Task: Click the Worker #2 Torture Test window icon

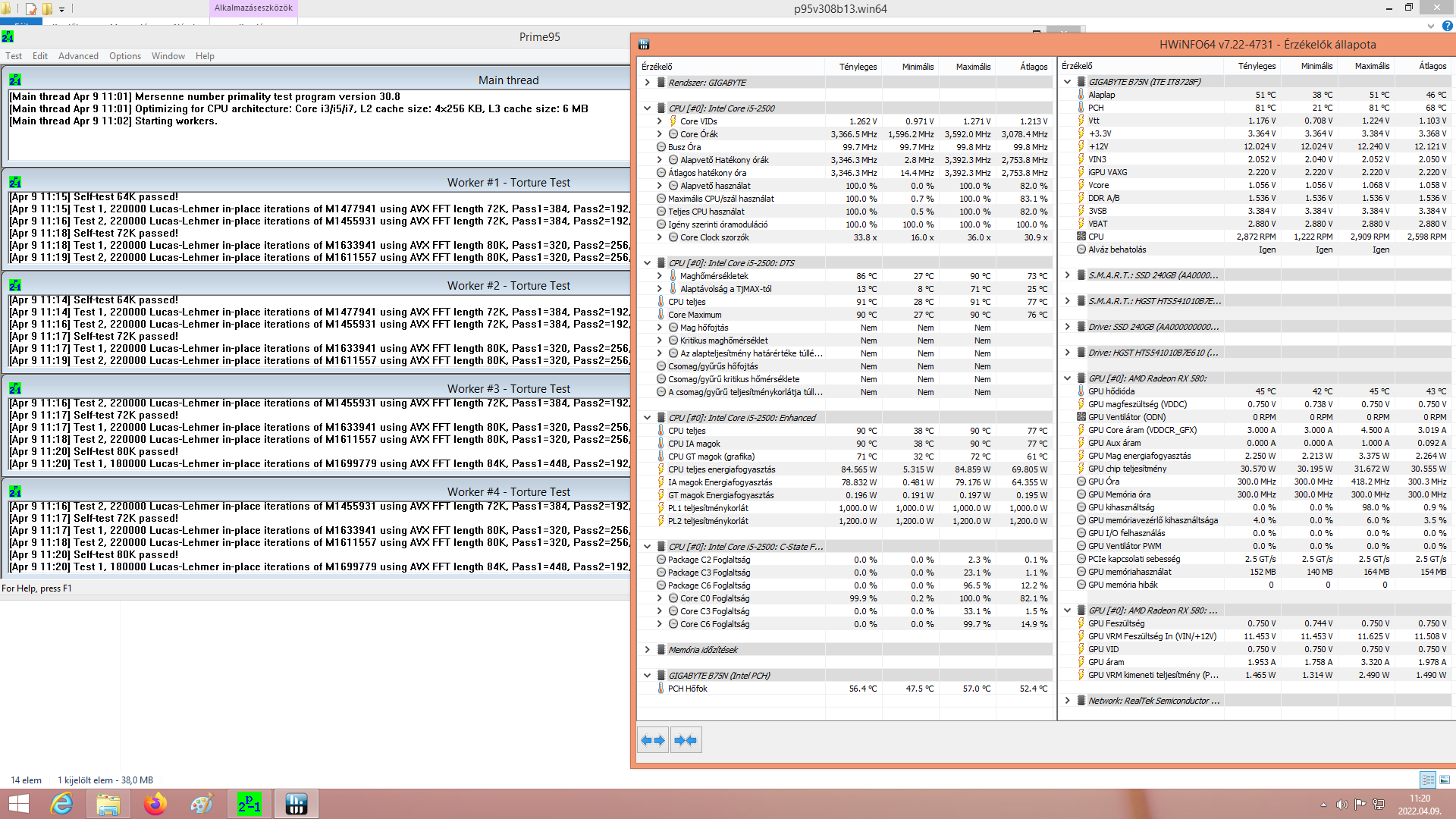Action: (15, 285)
